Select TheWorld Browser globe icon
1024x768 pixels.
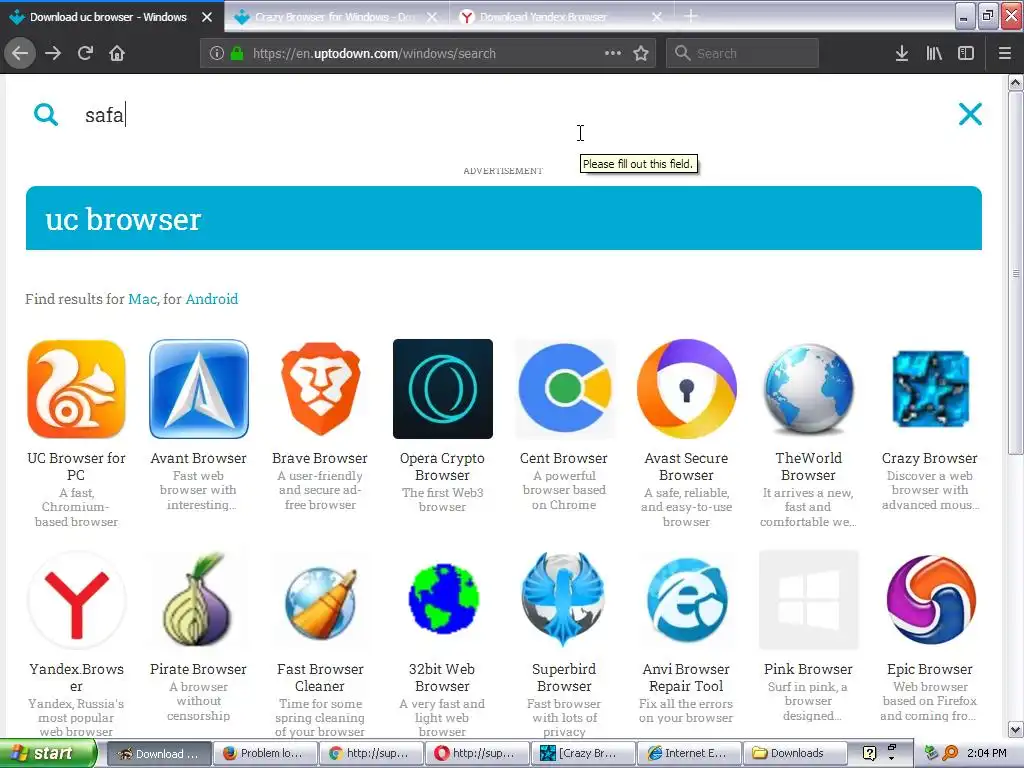(808, 389)
